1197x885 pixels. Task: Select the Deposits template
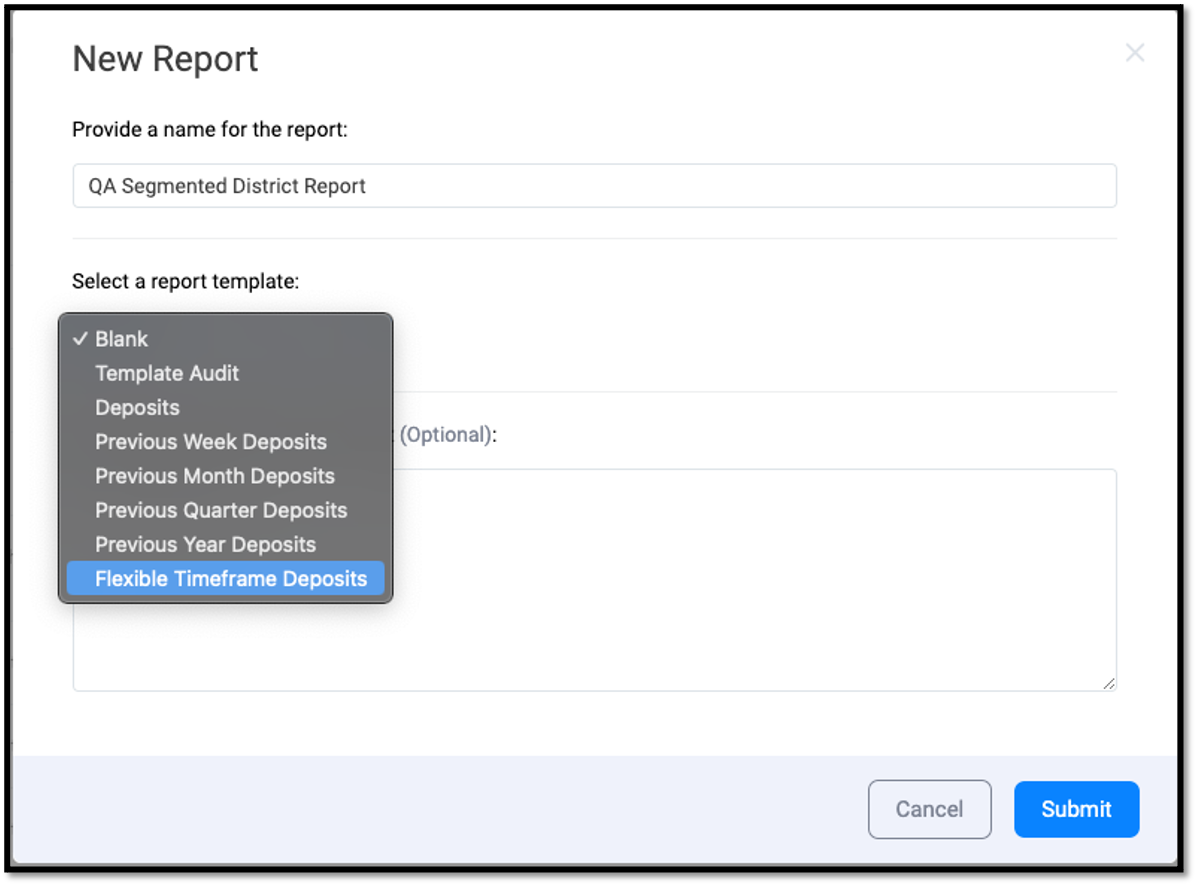(x=137, y=407)
